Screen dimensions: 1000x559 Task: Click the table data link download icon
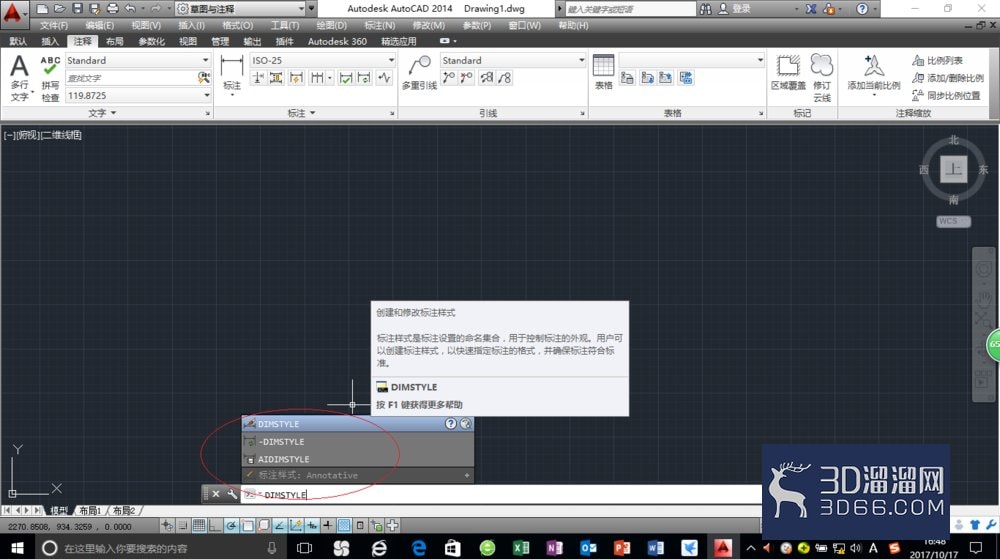pos(647,78)
